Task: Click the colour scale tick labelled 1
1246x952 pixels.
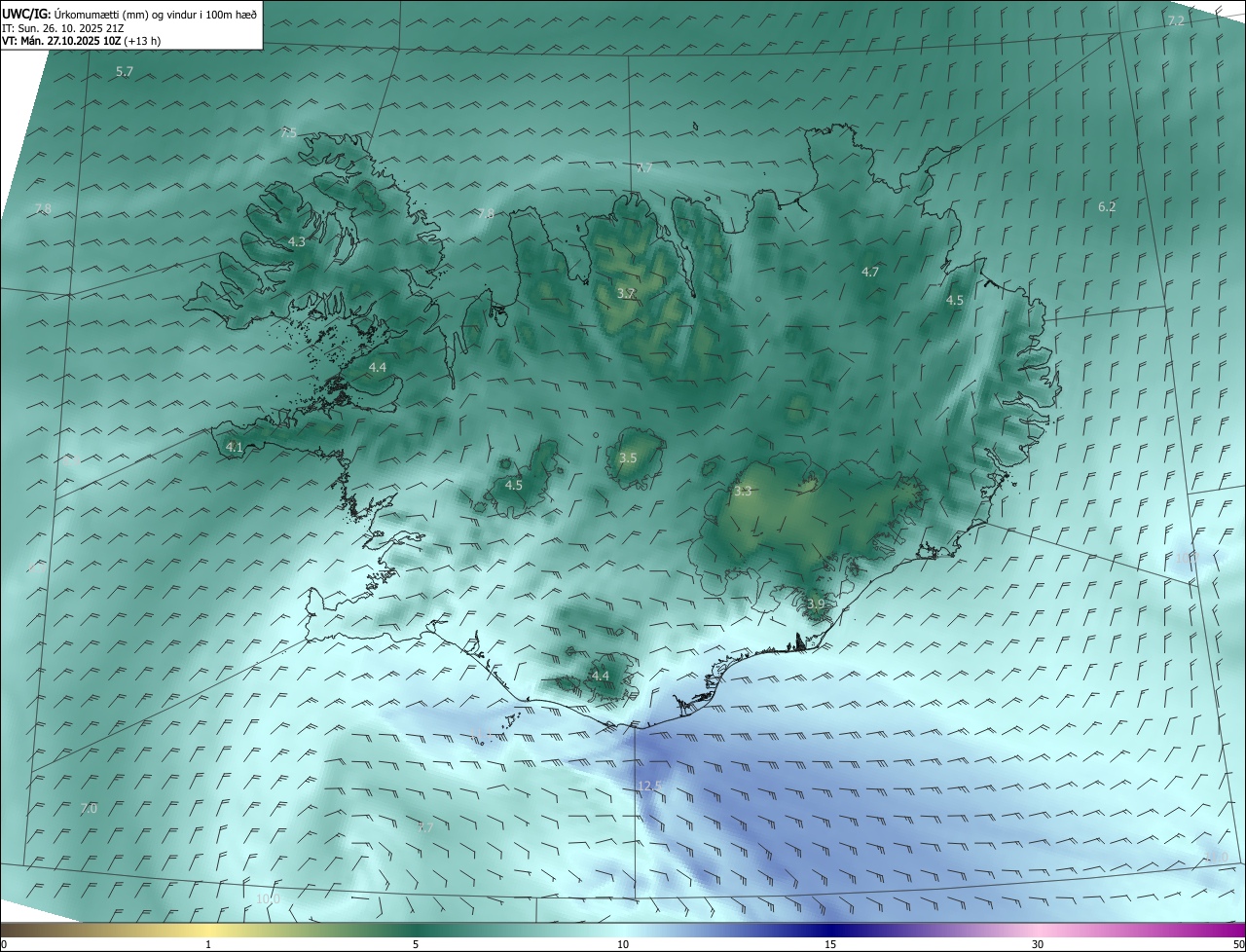Action: tap(208, 944)
